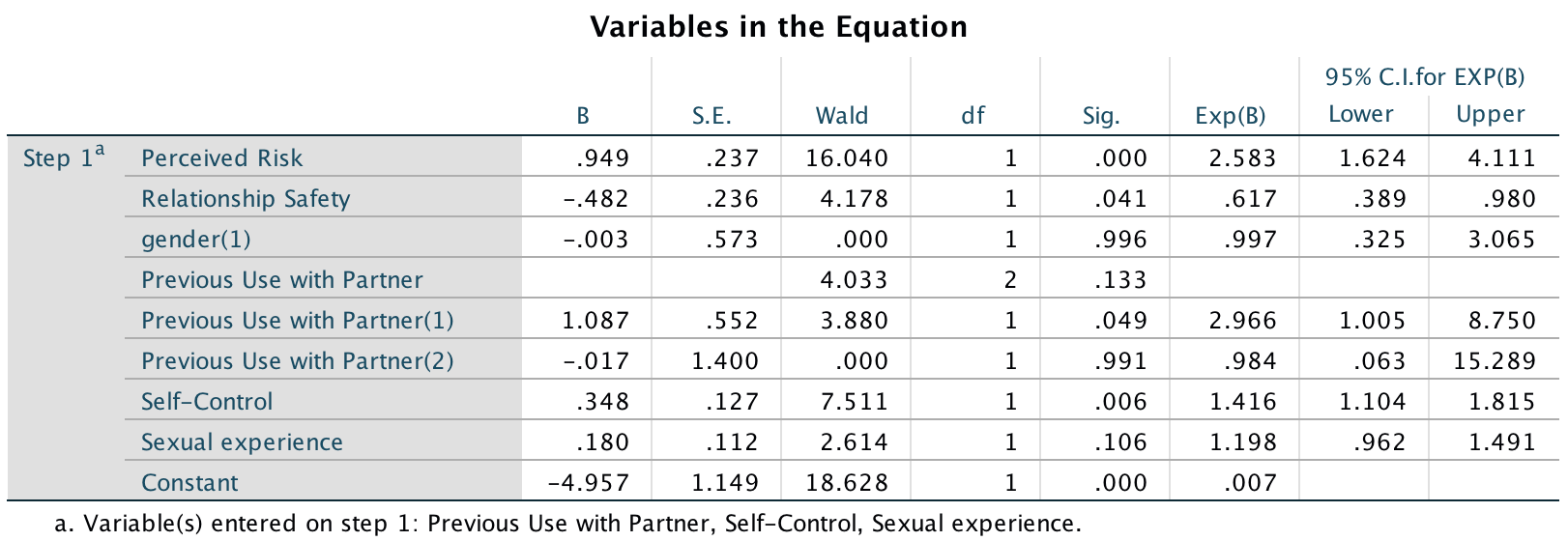Image resolution: width=1568 pixels, height=541 pixels.
Task: Click the 'Sexual experience' row label
Action: coord(242,442)
